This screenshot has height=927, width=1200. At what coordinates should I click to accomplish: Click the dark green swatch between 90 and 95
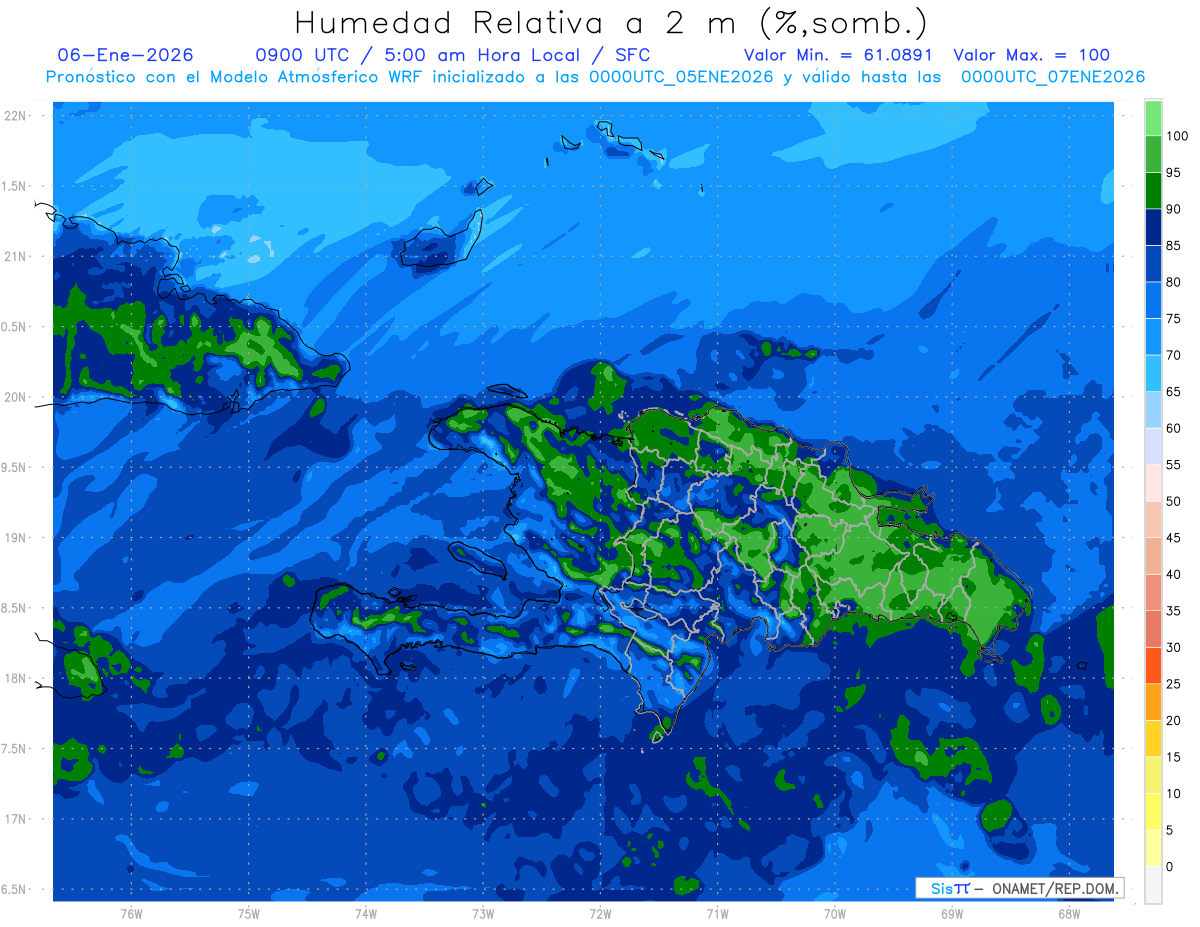tap(1153, 190)
